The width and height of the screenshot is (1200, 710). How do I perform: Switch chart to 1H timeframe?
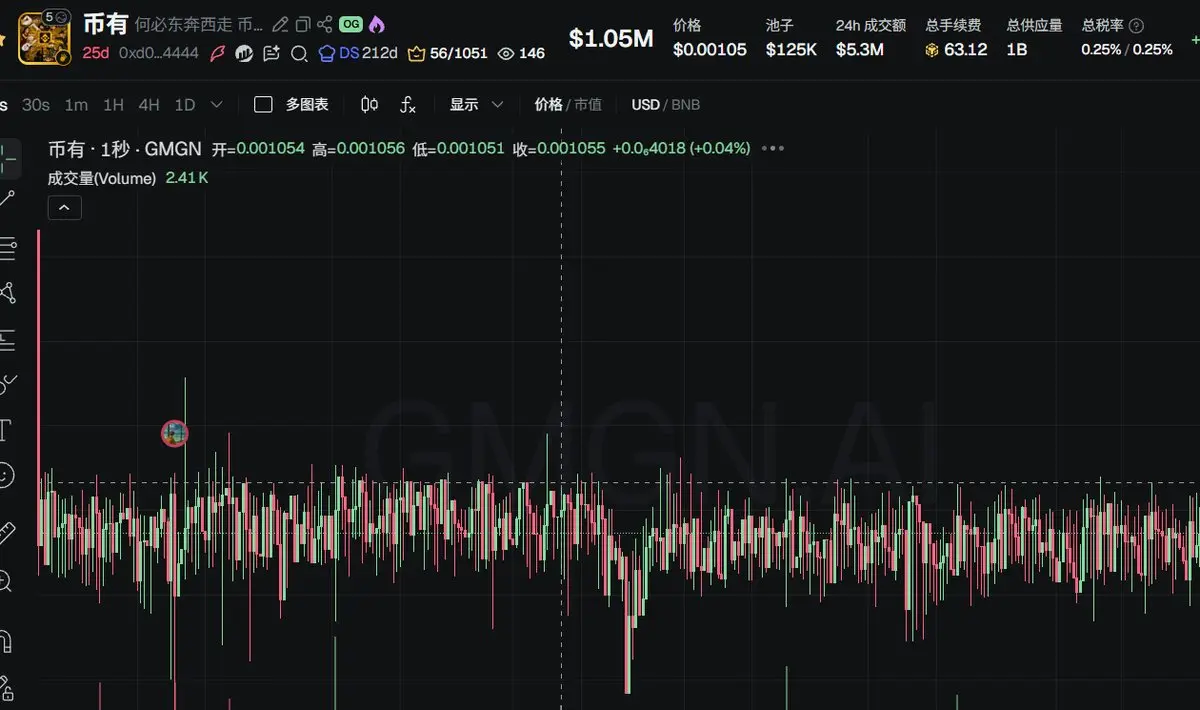114,104
